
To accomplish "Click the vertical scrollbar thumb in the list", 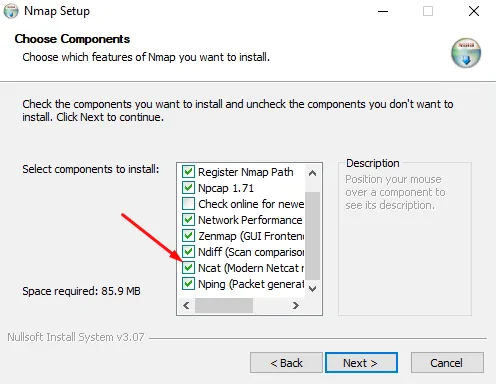I will (x=312, y=236).
